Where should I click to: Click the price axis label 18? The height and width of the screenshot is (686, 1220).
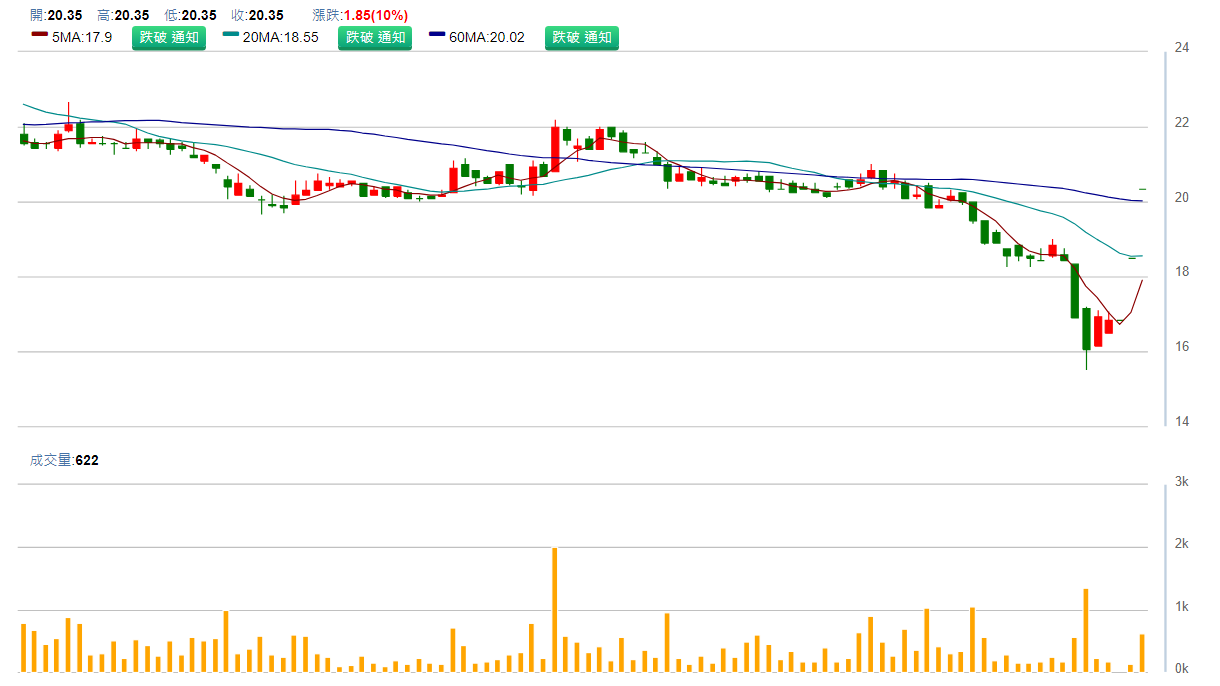click(1182, 272)
